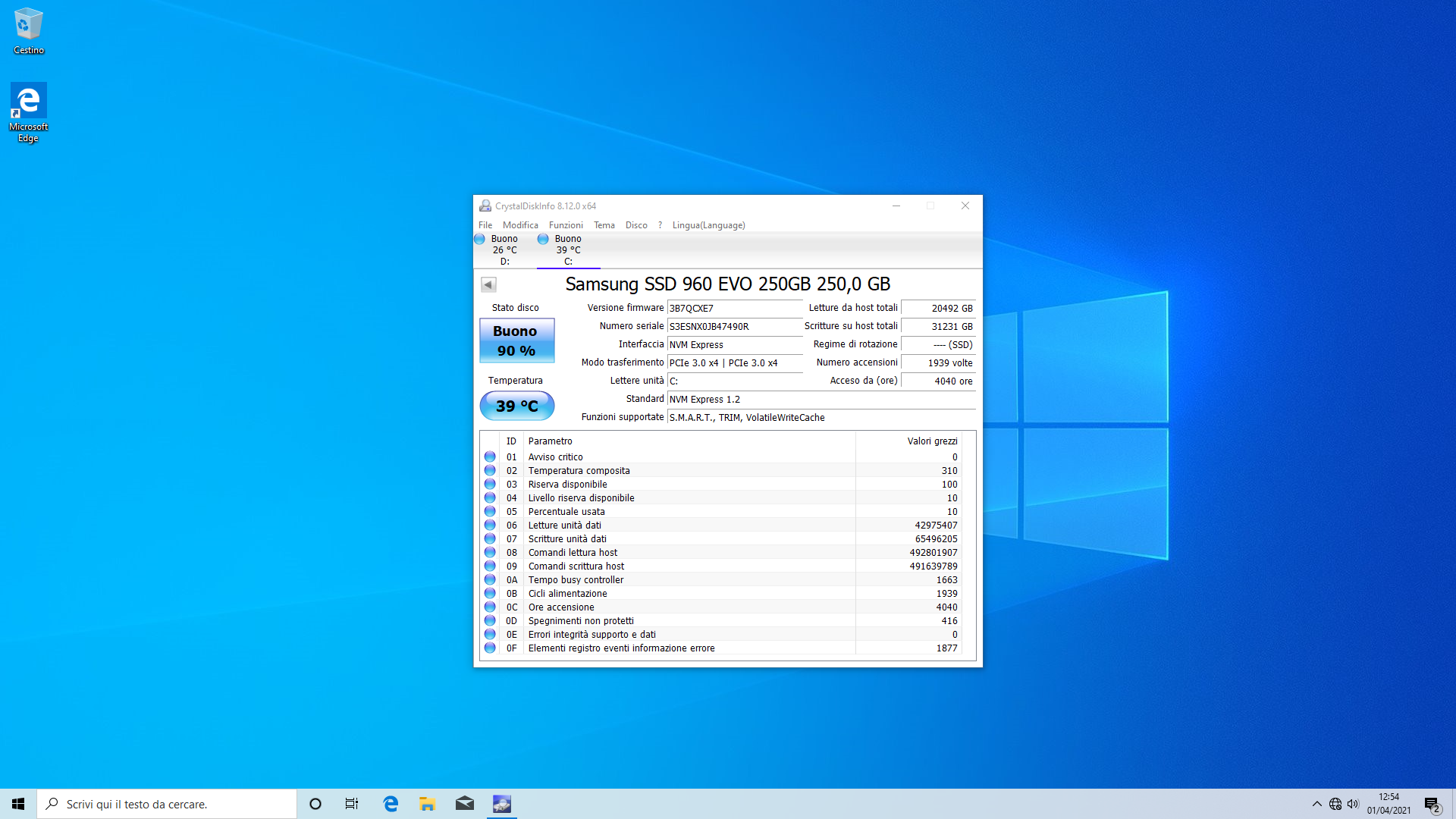Click the firmware version field 3B7QCXE7

(x=735, y=308)
